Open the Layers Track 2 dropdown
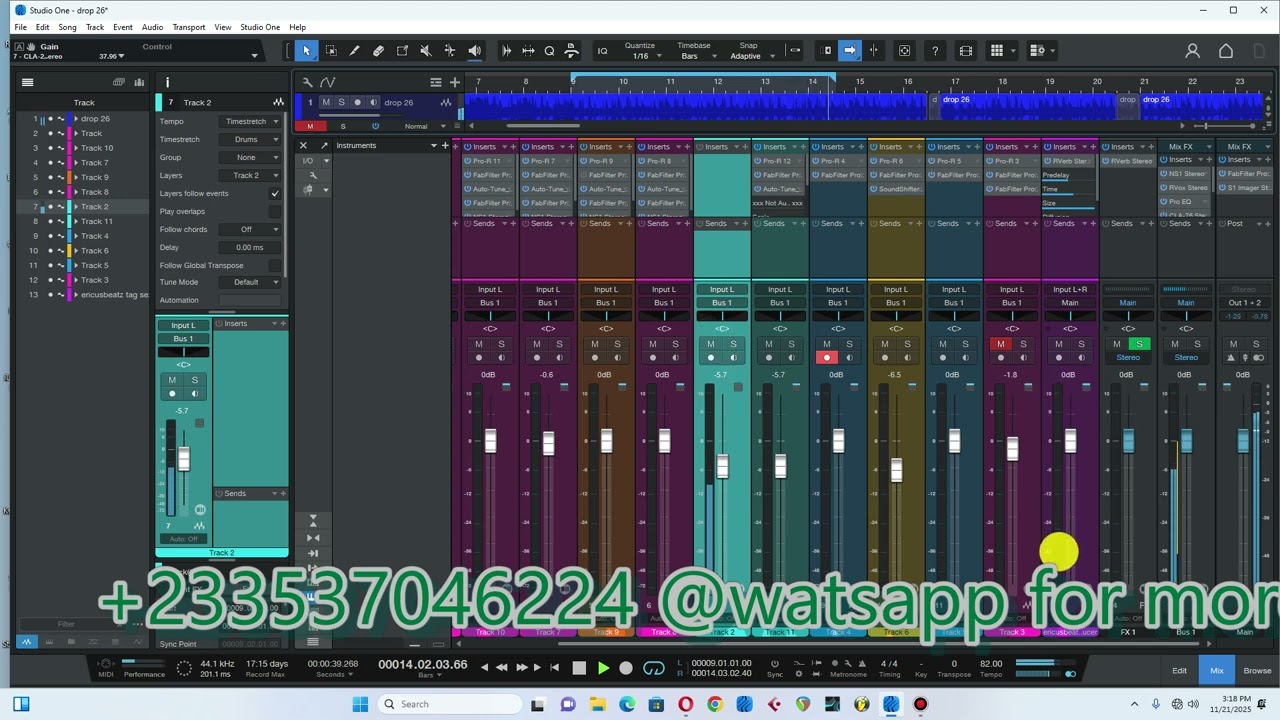Screen dimensions: 1280x720 click(x=251, y=175)
